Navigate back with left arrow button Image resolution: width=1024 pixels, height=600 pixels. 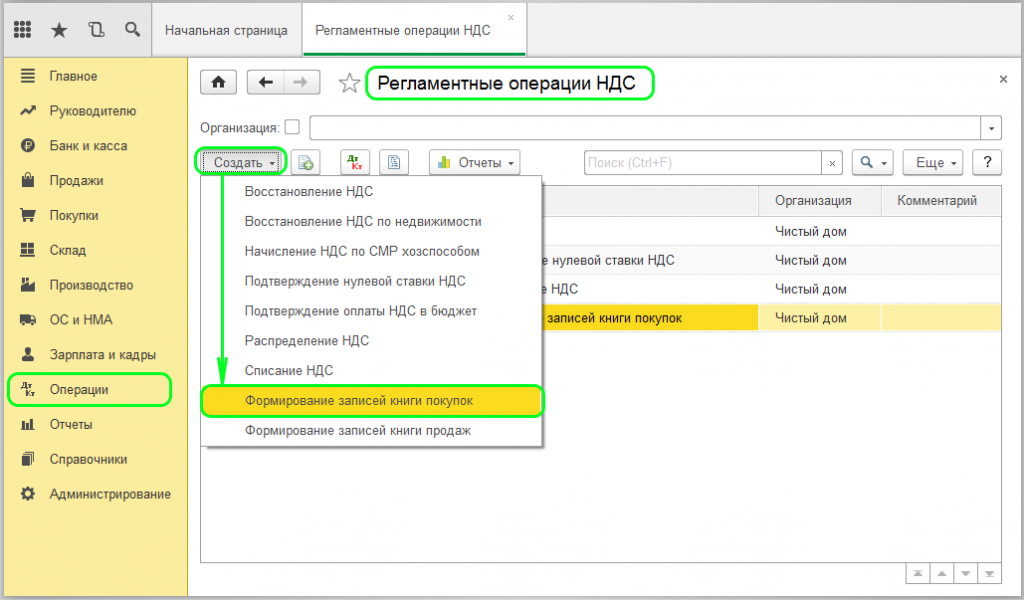(265, 83)
